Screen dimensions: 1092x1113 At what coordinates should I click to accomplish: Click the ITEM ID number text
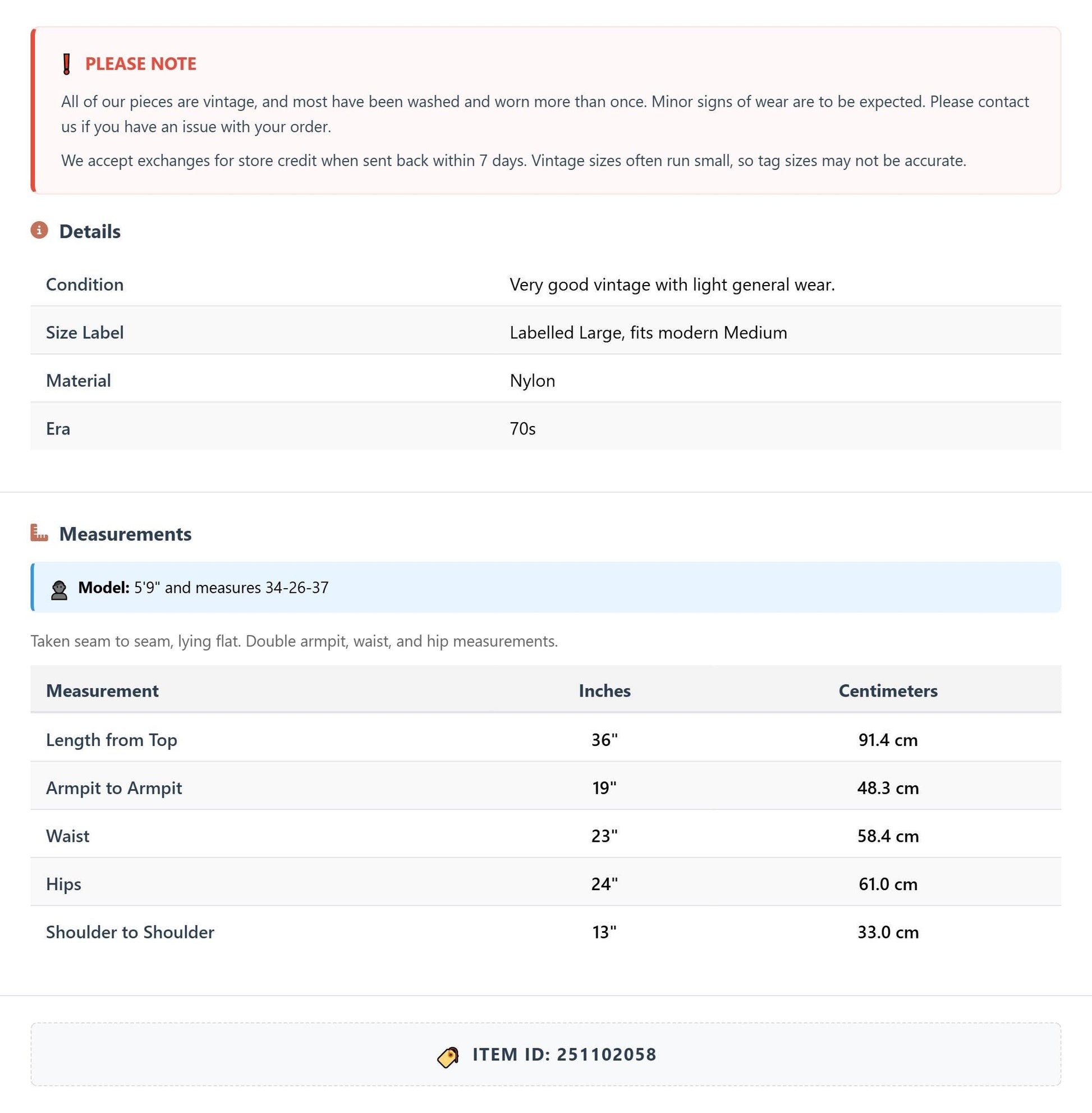(607, 1055)
